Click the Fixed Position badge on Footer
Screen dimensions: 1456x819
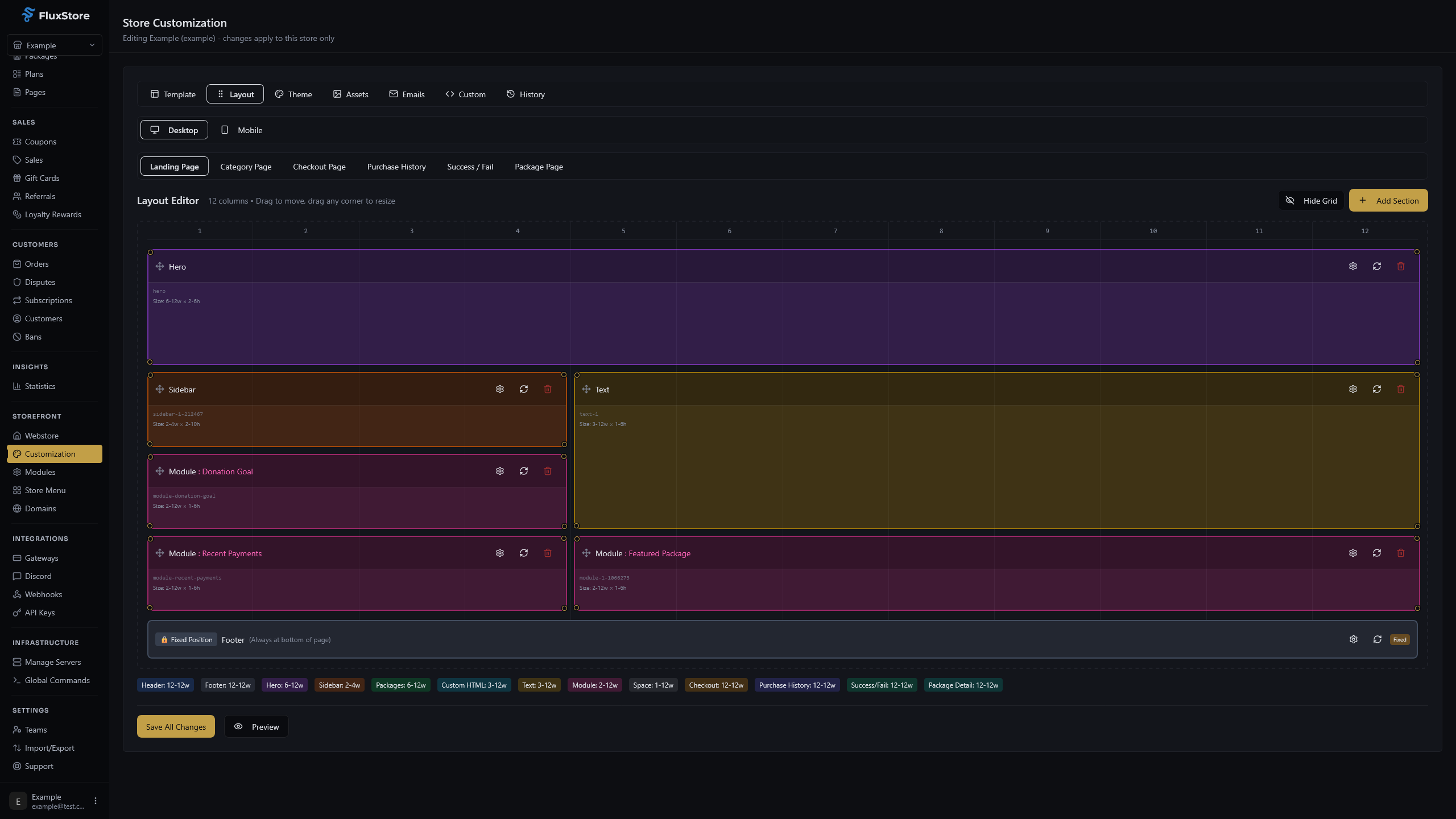point(186,639)
